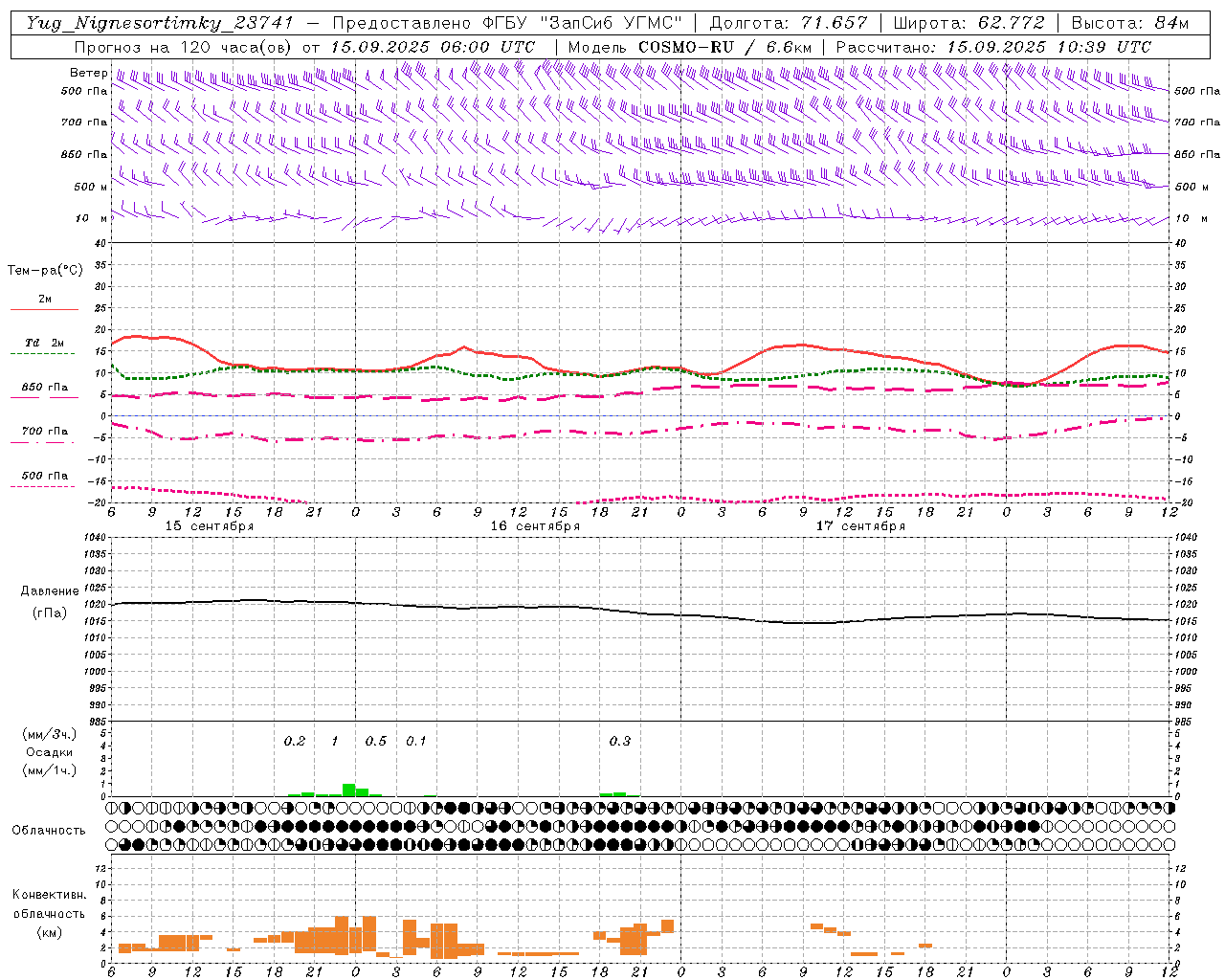This screenshot has width=1225, height=980.
Task: Click the 0.3 precipitation amount
Action: click(x=620, y=741)
